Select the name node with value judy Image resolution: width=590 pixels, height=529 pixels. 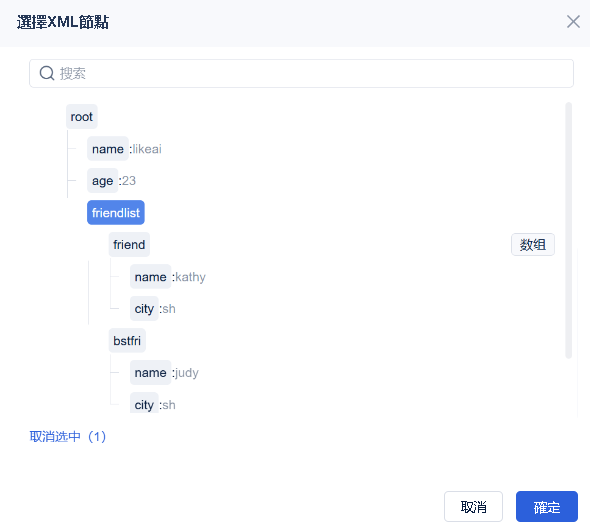tap(151, 372)
